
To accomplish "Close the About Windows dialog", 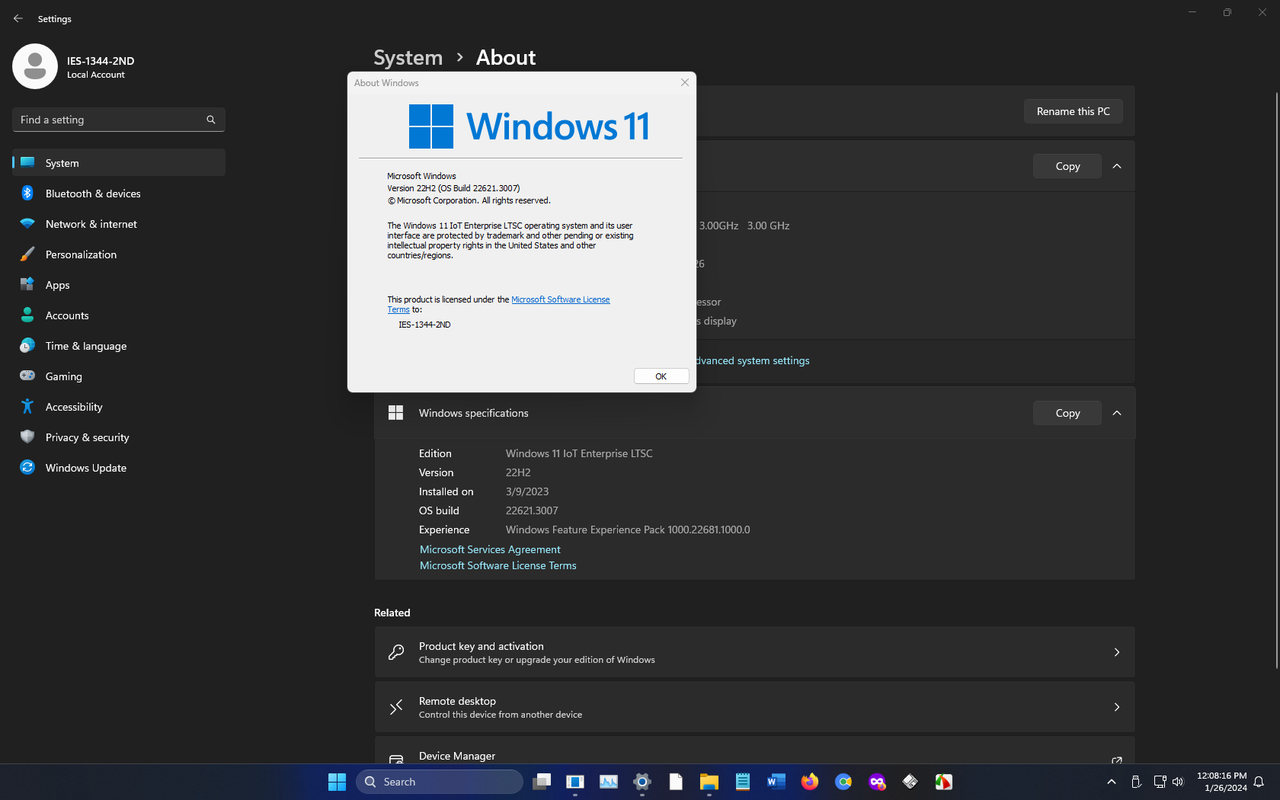I will tap(685, 83).
